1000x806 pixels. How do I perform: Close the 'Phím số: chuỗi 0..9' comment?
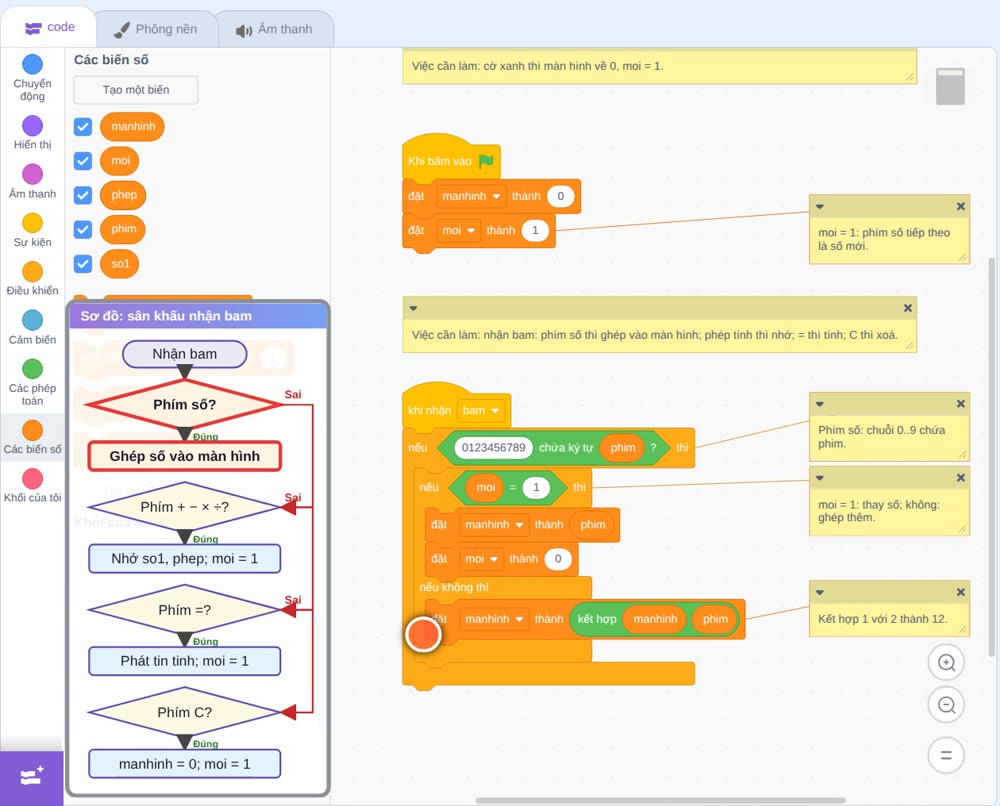(x=960, y=404)
